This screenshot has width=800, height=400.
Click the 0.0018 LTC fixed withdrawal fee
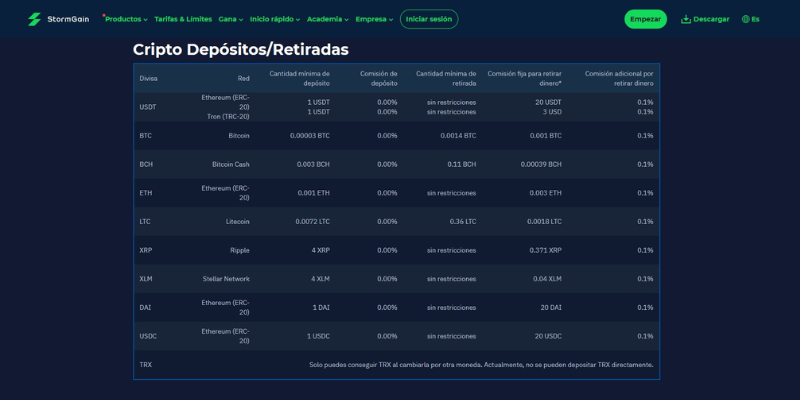click(x=544, y=221)
